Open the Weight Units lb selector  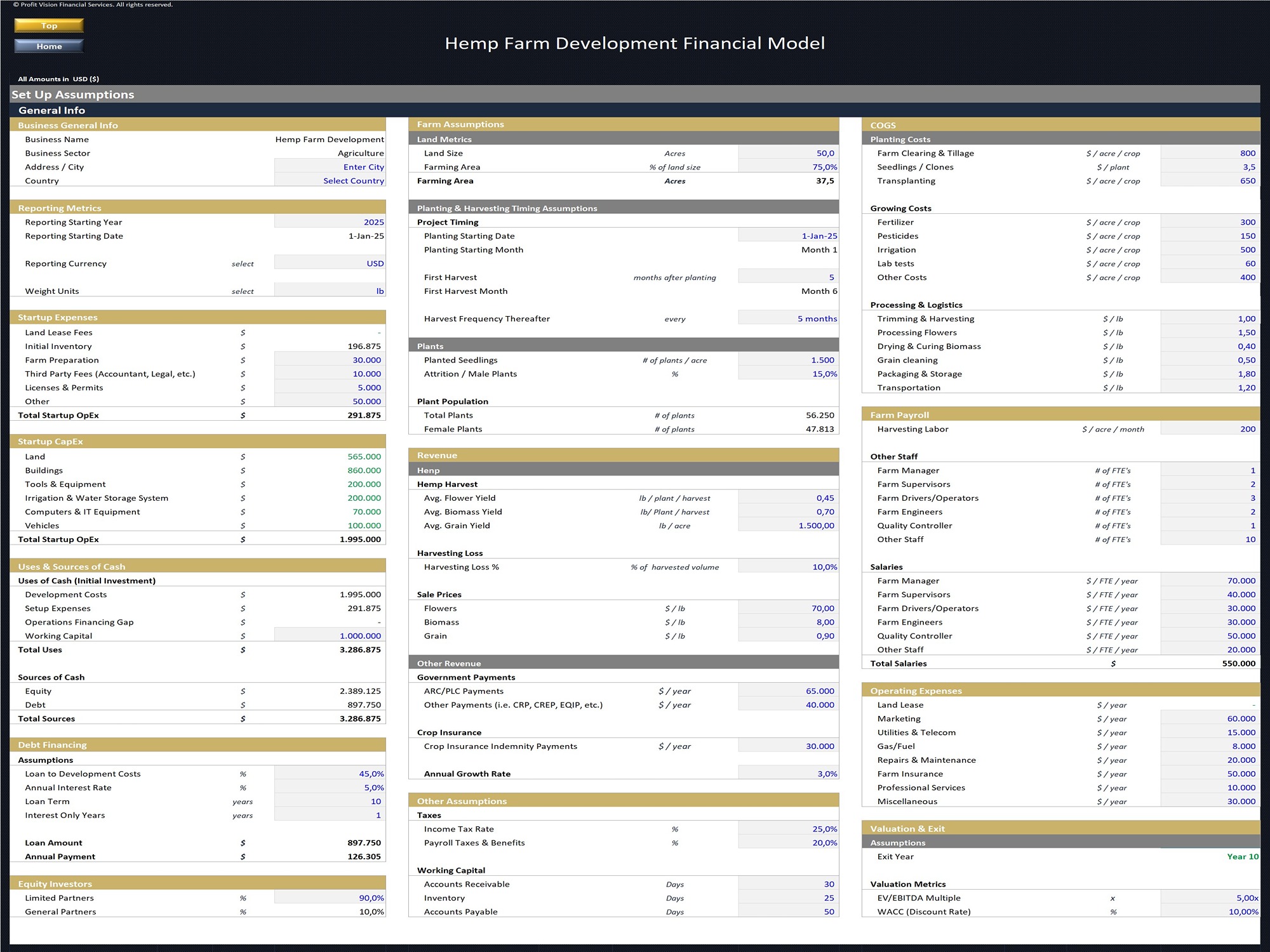pyautogui.click(x=330, y=291)
